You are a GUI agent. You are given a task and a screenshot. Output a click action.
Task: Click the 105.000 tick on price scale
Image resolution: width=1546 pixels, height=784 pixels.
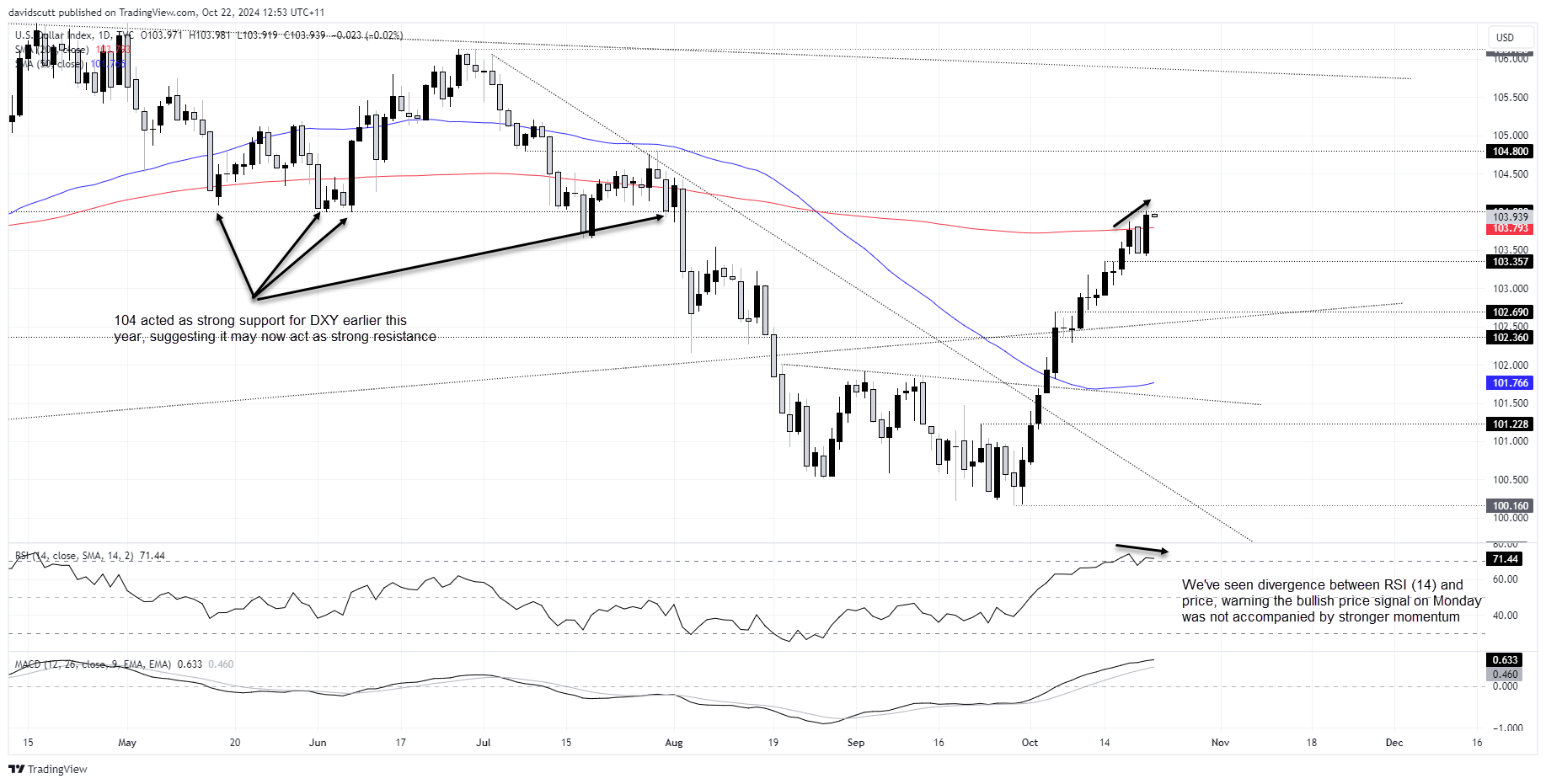tap(1510, 136)
